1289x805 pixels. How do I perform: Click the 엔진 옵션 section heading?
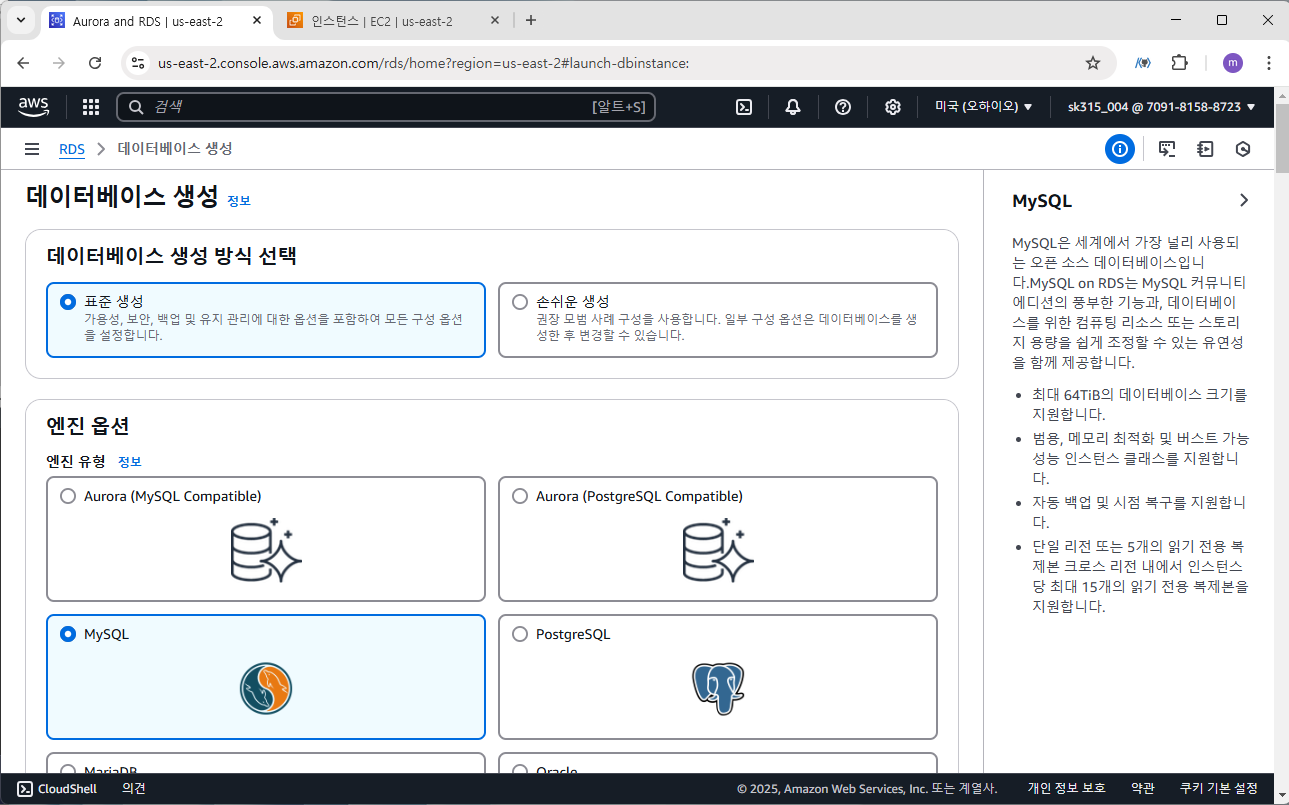point(88,426)
